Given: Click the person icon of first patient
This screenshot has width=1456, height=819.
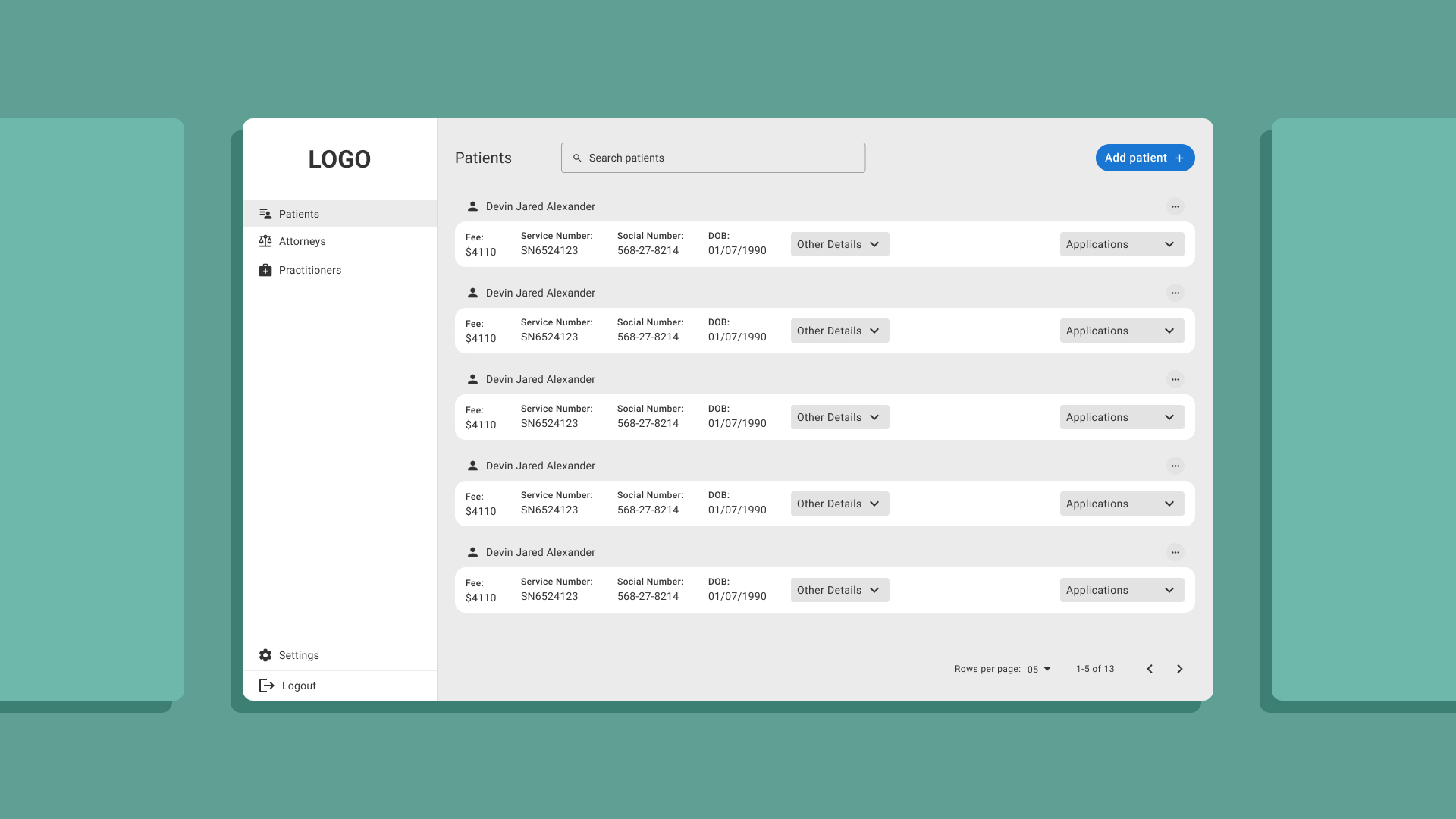Looking at the screenshot, I should (472, 206).
